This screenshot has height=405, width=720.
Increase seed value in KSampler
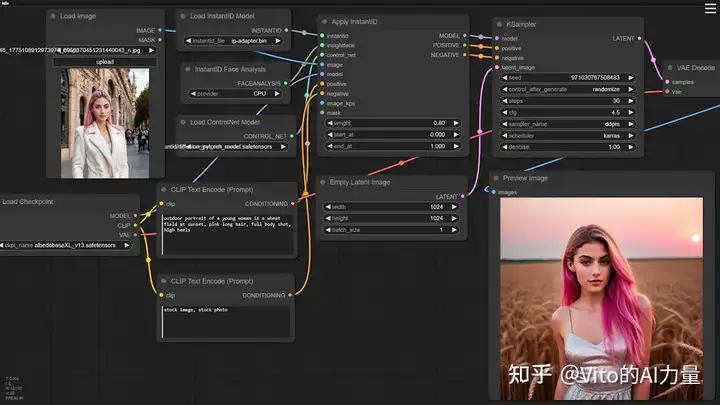pos(631,78)
